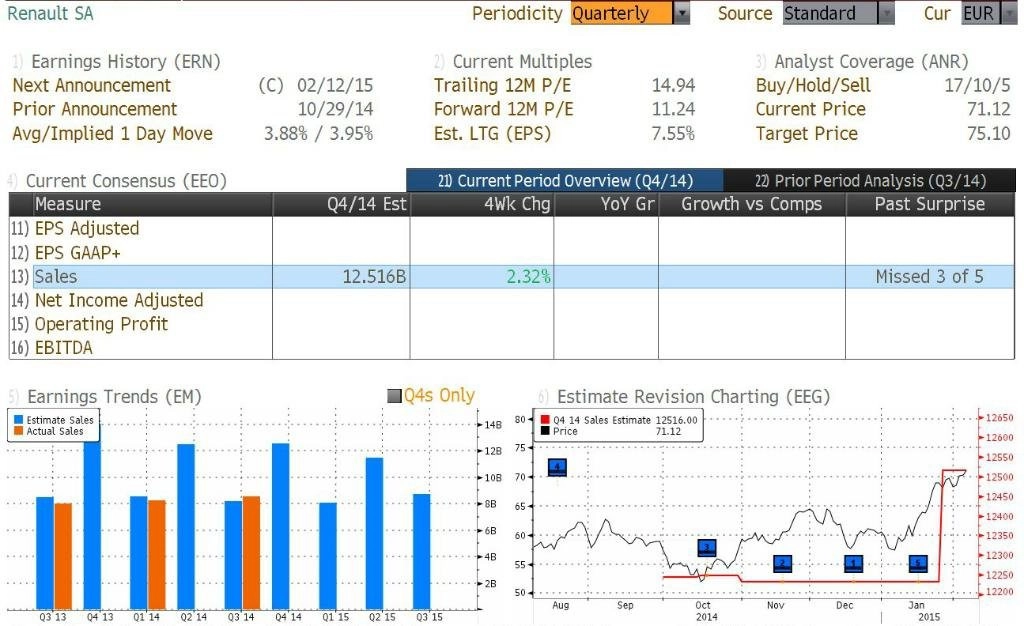Click the Forward 12M P/E label
The height and width of the screenshot is (626, 1024).
(504, 109)
